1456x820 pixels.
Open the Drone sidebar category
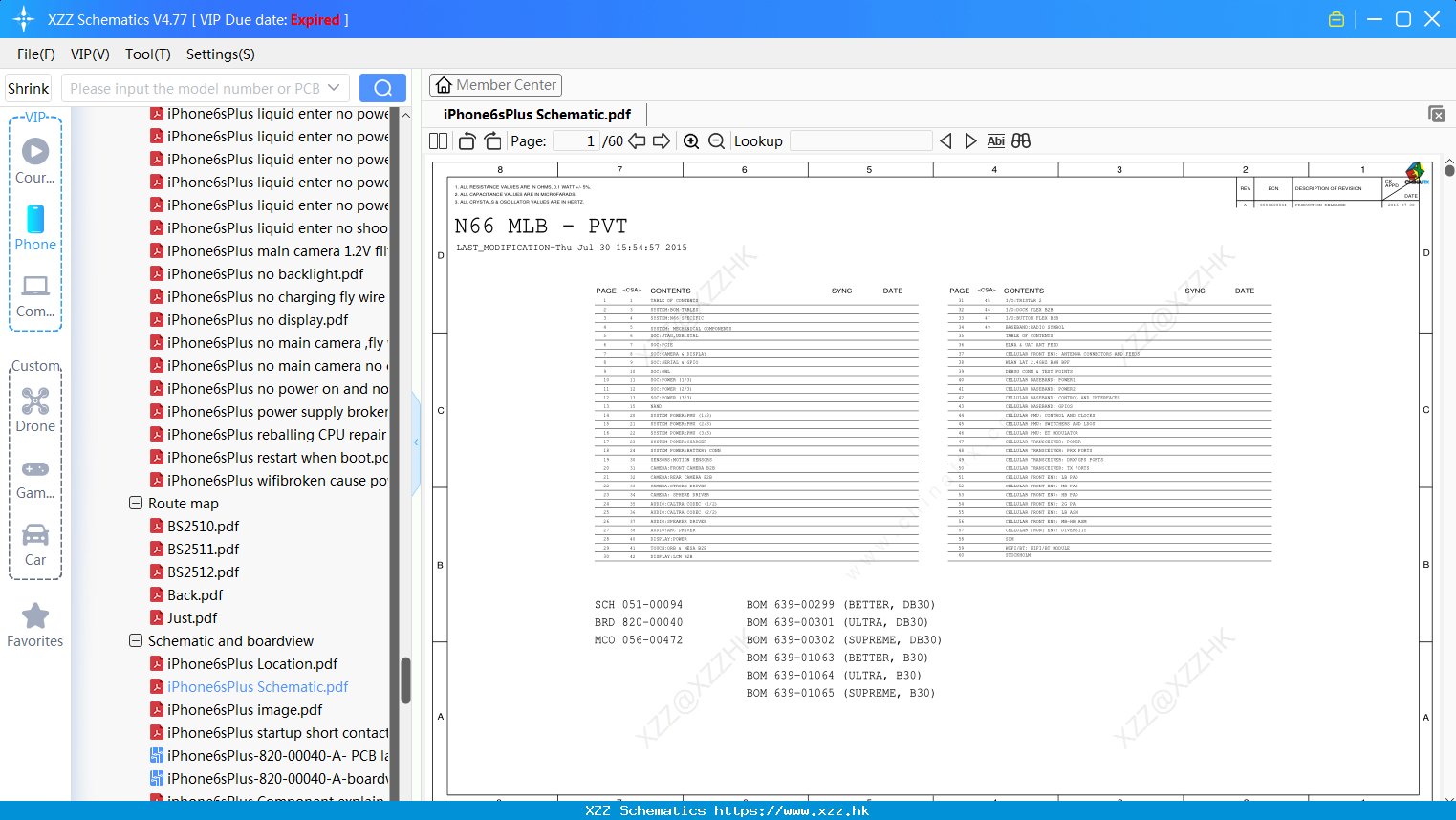click(x=35, y=410)
